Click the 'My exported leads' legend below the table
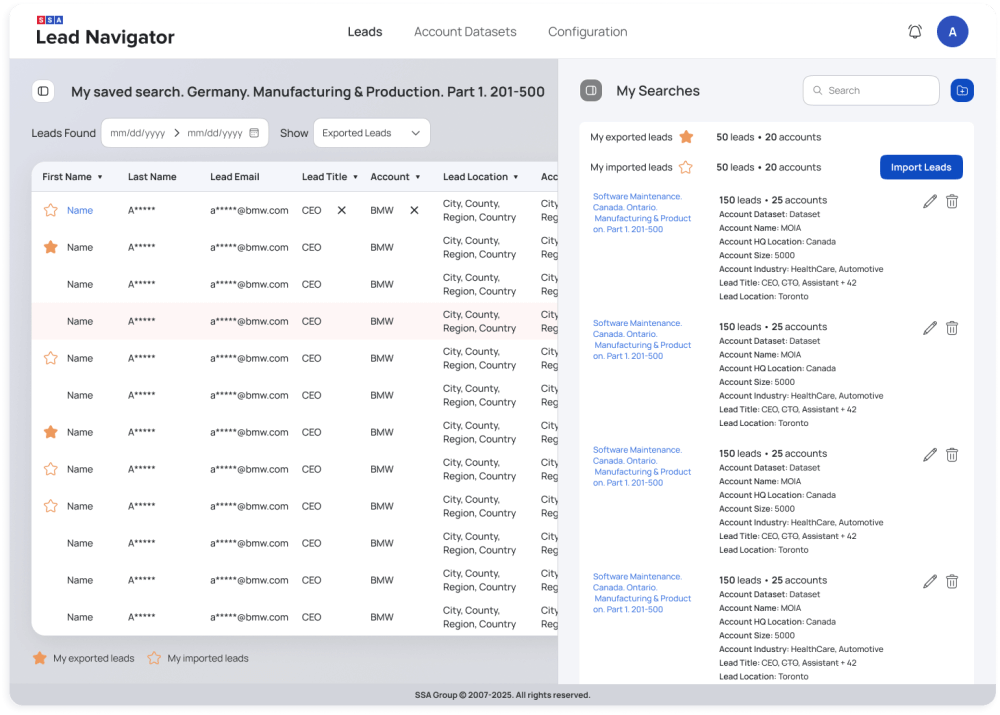This screenshot has height=715, width=1000. [x=94, y=658]
